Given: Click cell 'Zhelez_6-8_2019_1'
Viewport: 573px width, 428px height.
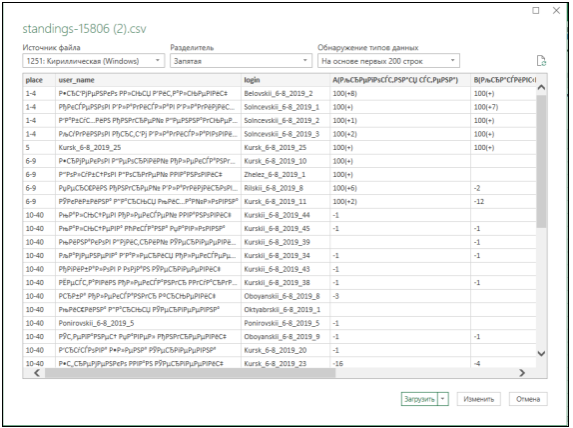Looking at the screenshot, I should (285, 175).
